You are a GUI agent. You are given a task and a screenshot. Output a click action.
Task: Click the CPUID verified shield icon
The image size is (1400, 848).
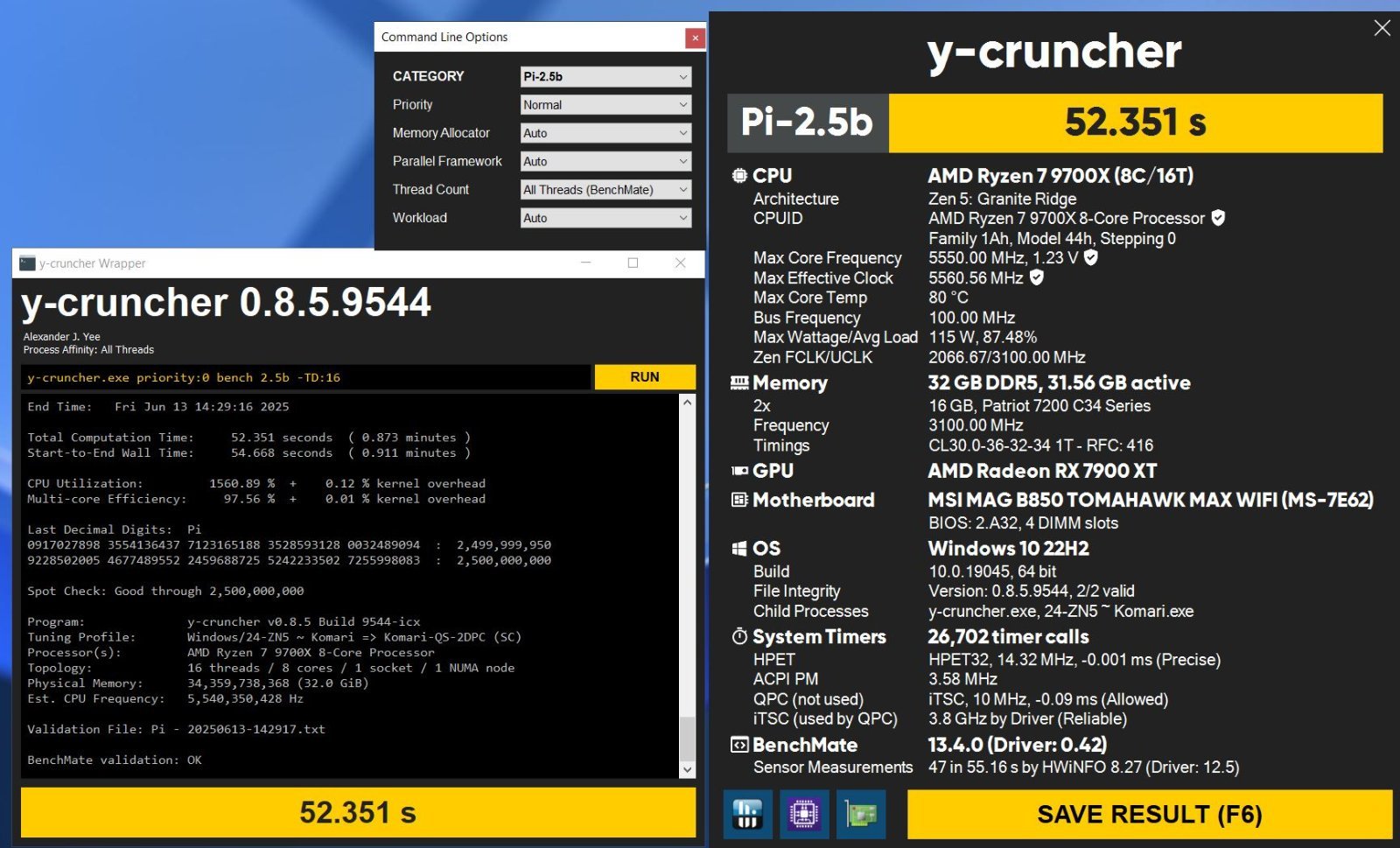(x=1218, y=218)
